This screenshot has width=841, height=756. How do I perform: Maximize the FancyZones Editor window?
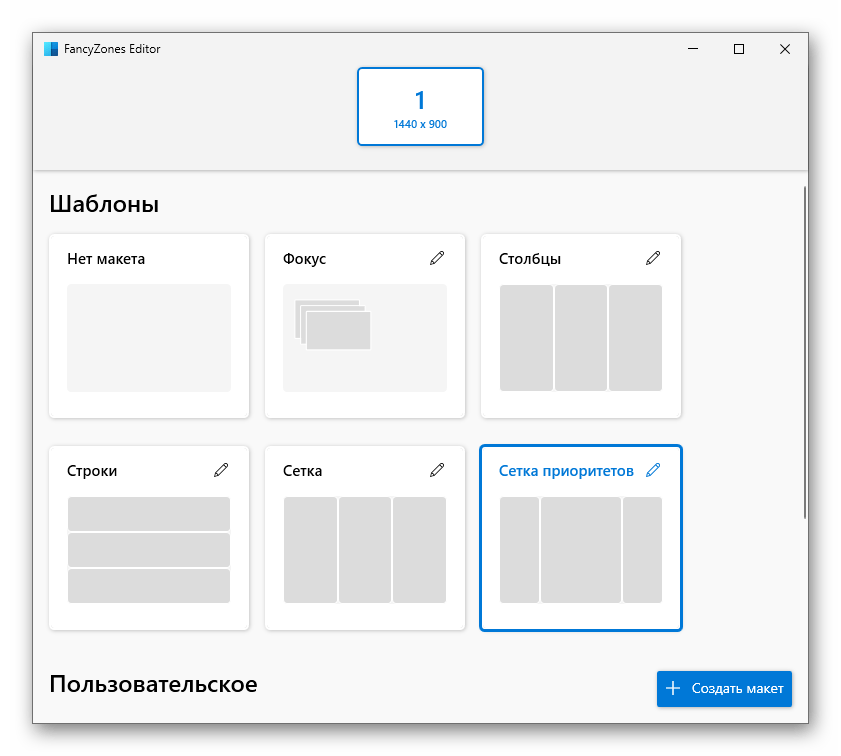[x=739, y=49]
